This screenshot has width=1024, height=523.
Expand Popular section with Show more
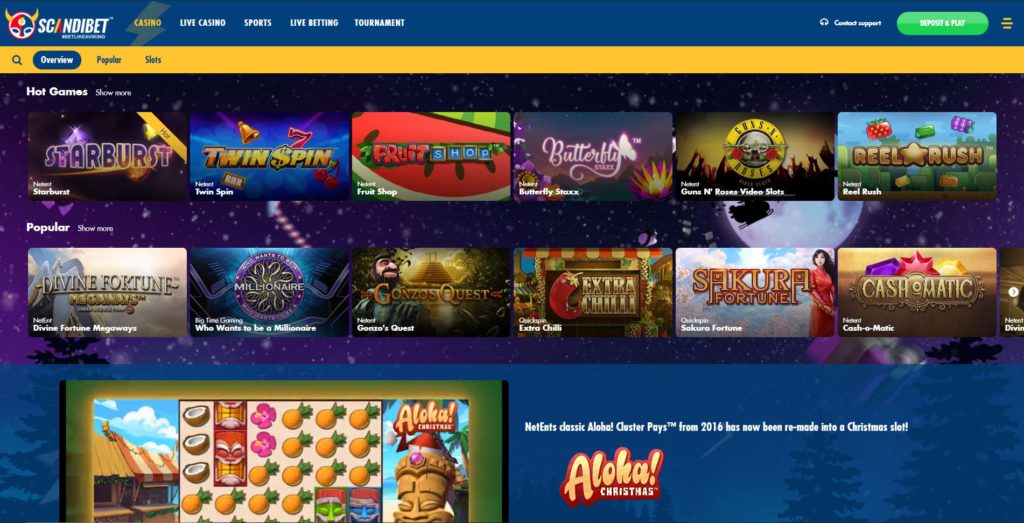(x=95, y=229)
